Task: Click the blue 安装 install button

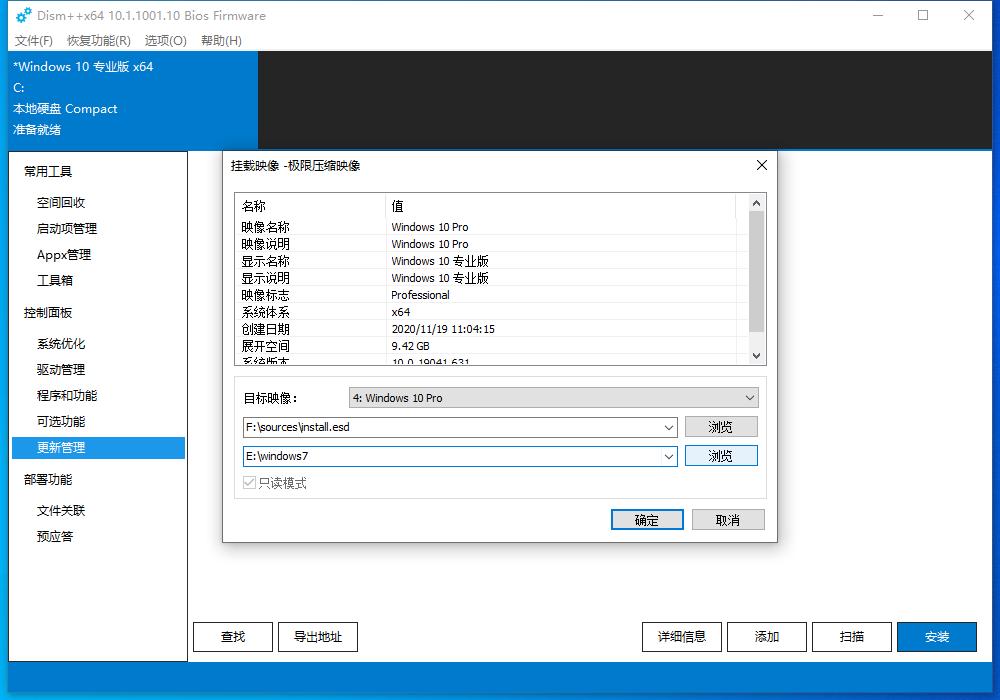Action: coord(936,636)
